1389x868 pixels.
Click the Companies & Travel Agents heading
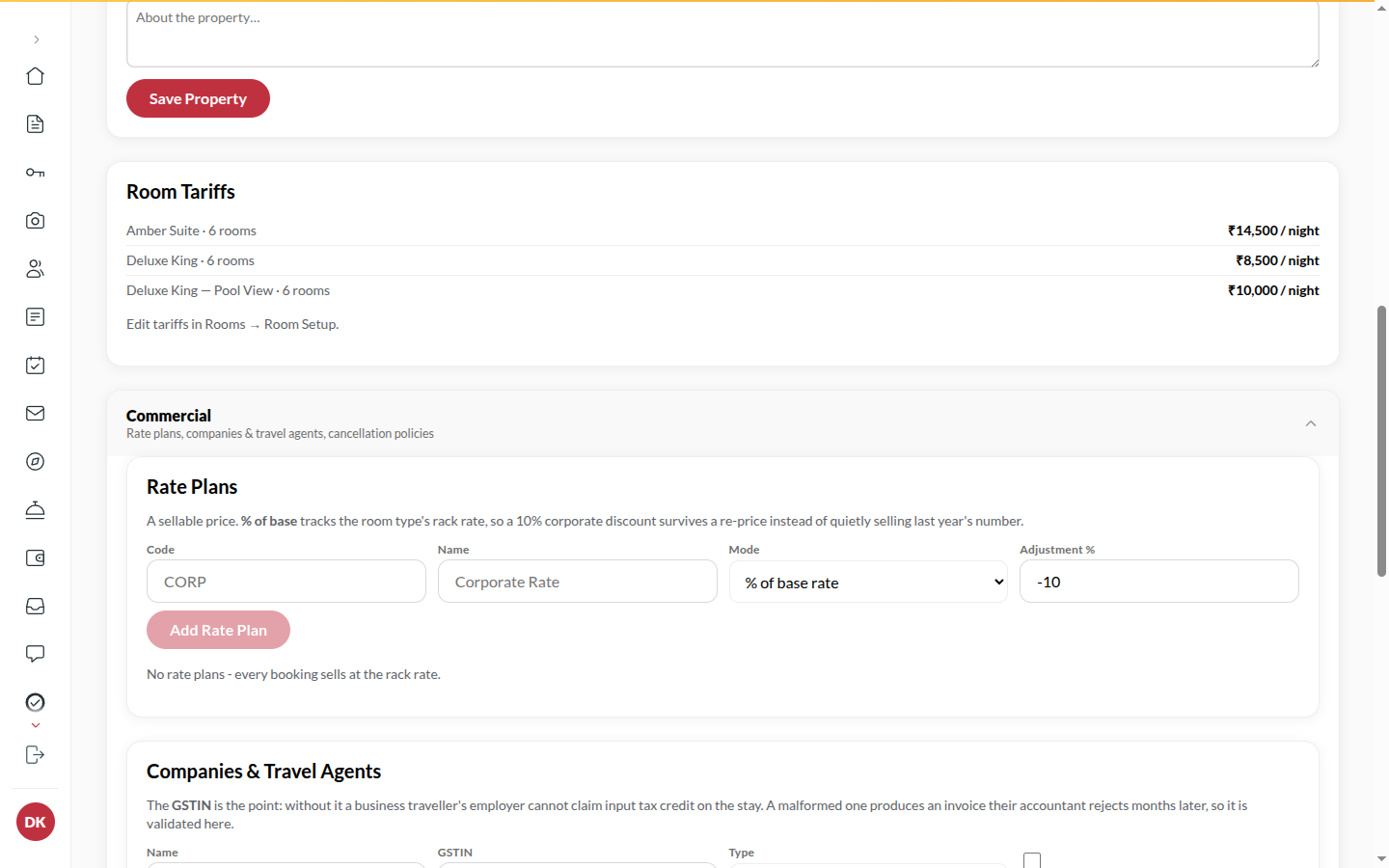pos(263,772)
